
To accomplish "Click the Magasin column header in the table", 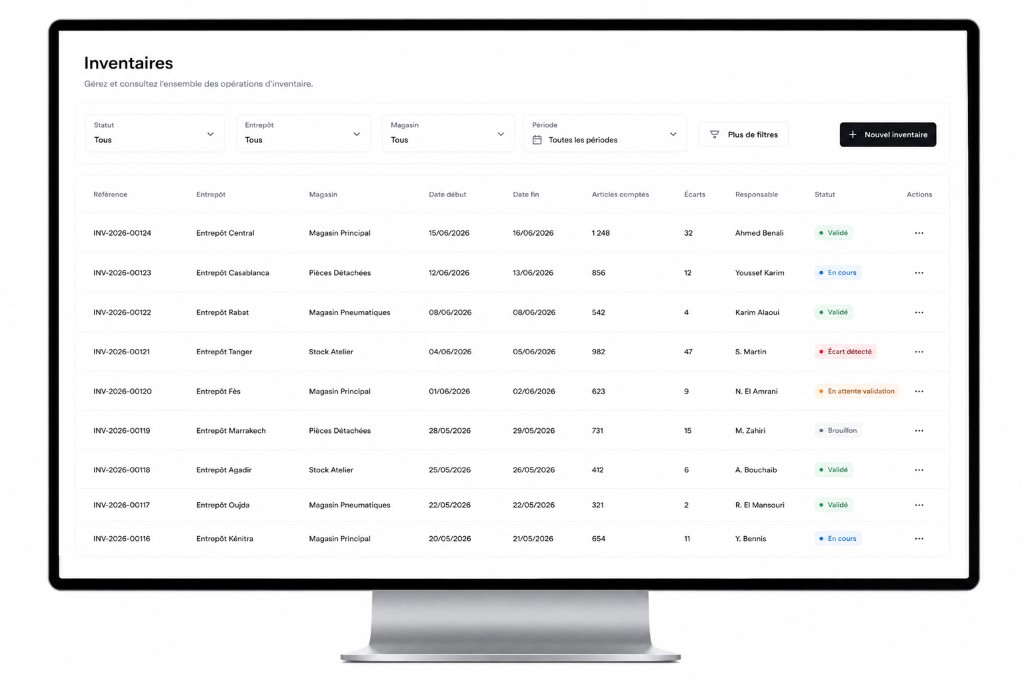I will [x=323, y=195].
